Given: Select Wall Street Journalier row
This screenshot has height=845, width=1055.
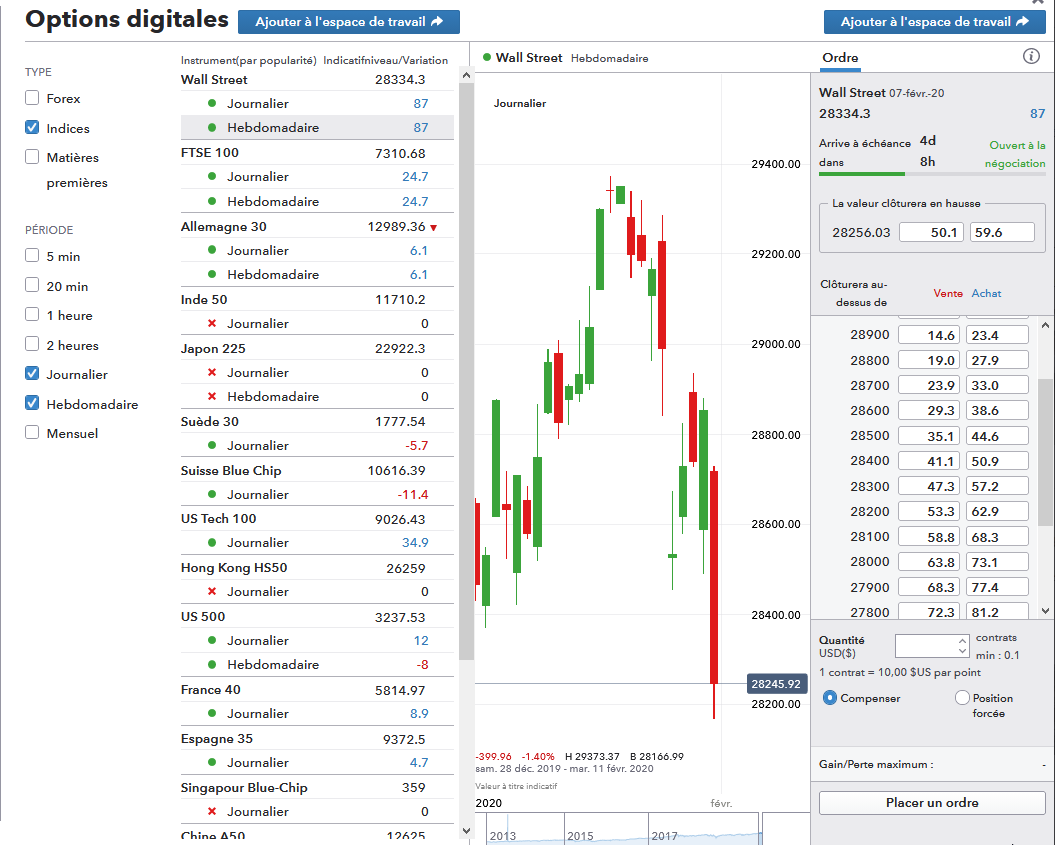Looking at the screenshot, I should pyautogui.click(x=317, y=104).
